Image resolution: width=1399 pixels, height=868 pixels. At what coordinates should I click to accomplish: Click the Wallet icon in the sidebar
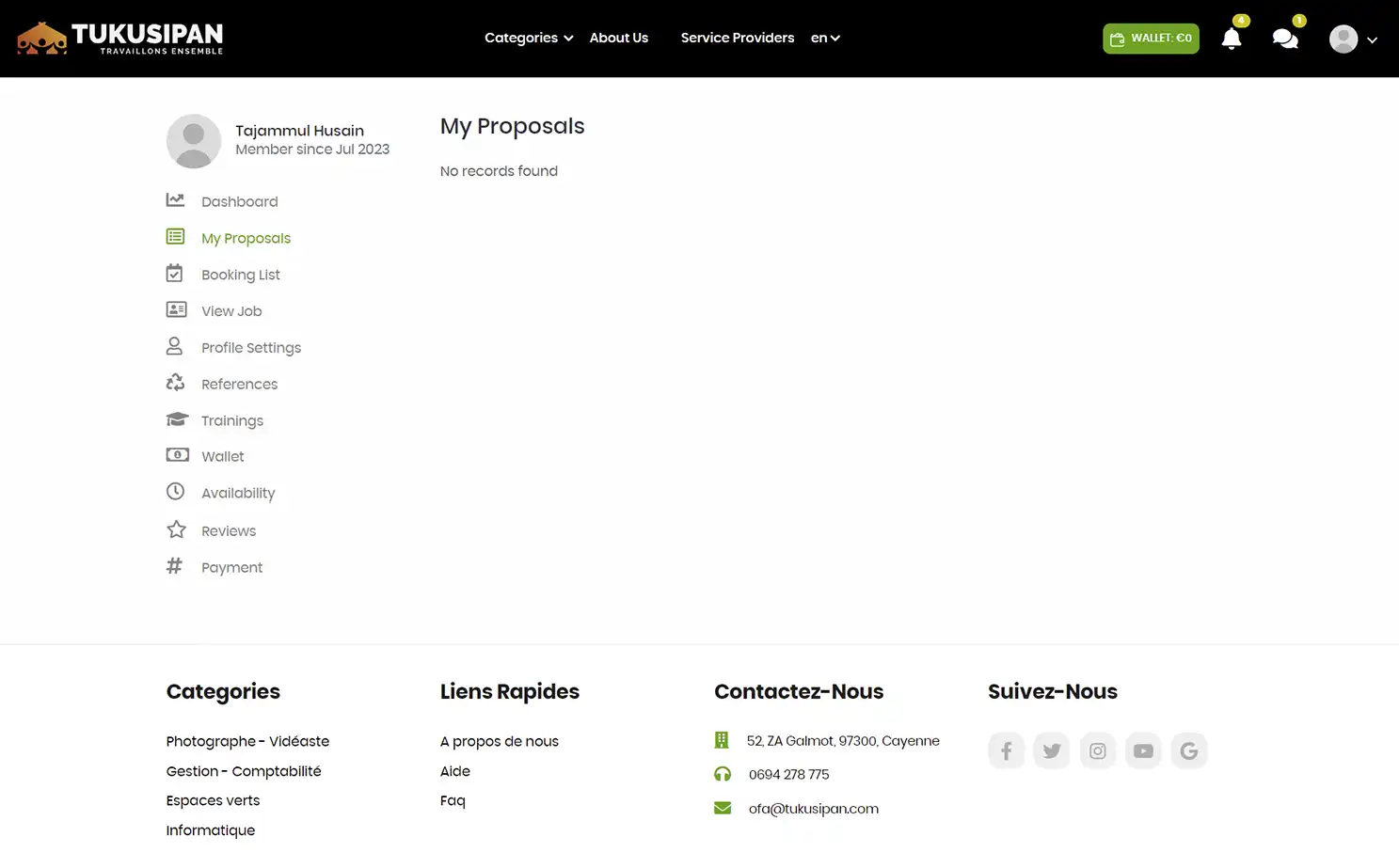pyautogui.click(x=177, y=454)
